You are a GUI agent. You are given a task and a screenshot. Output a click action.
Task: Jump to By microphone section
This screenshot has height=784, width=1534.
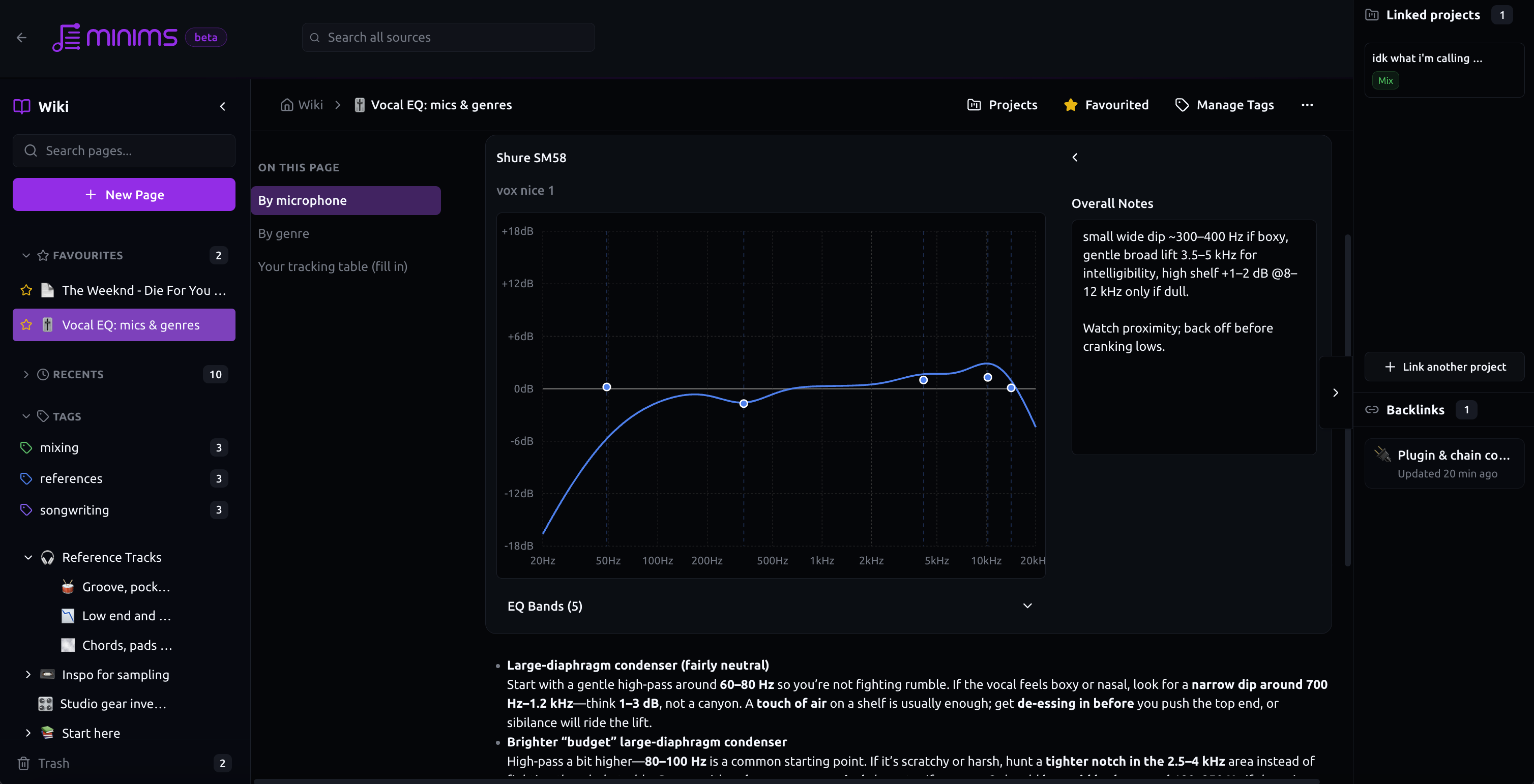(x=345, y=201)
